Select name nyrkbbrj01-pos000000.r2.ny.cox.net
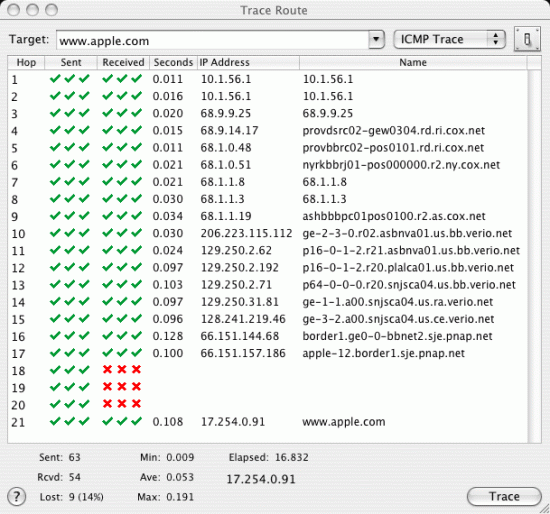 (x=401, y=165)
